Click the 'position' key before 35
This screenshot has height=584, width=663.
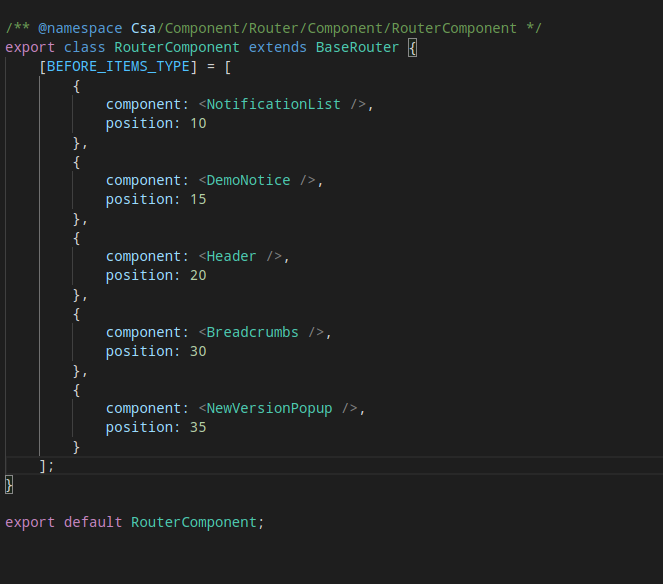tap(140, 428)
